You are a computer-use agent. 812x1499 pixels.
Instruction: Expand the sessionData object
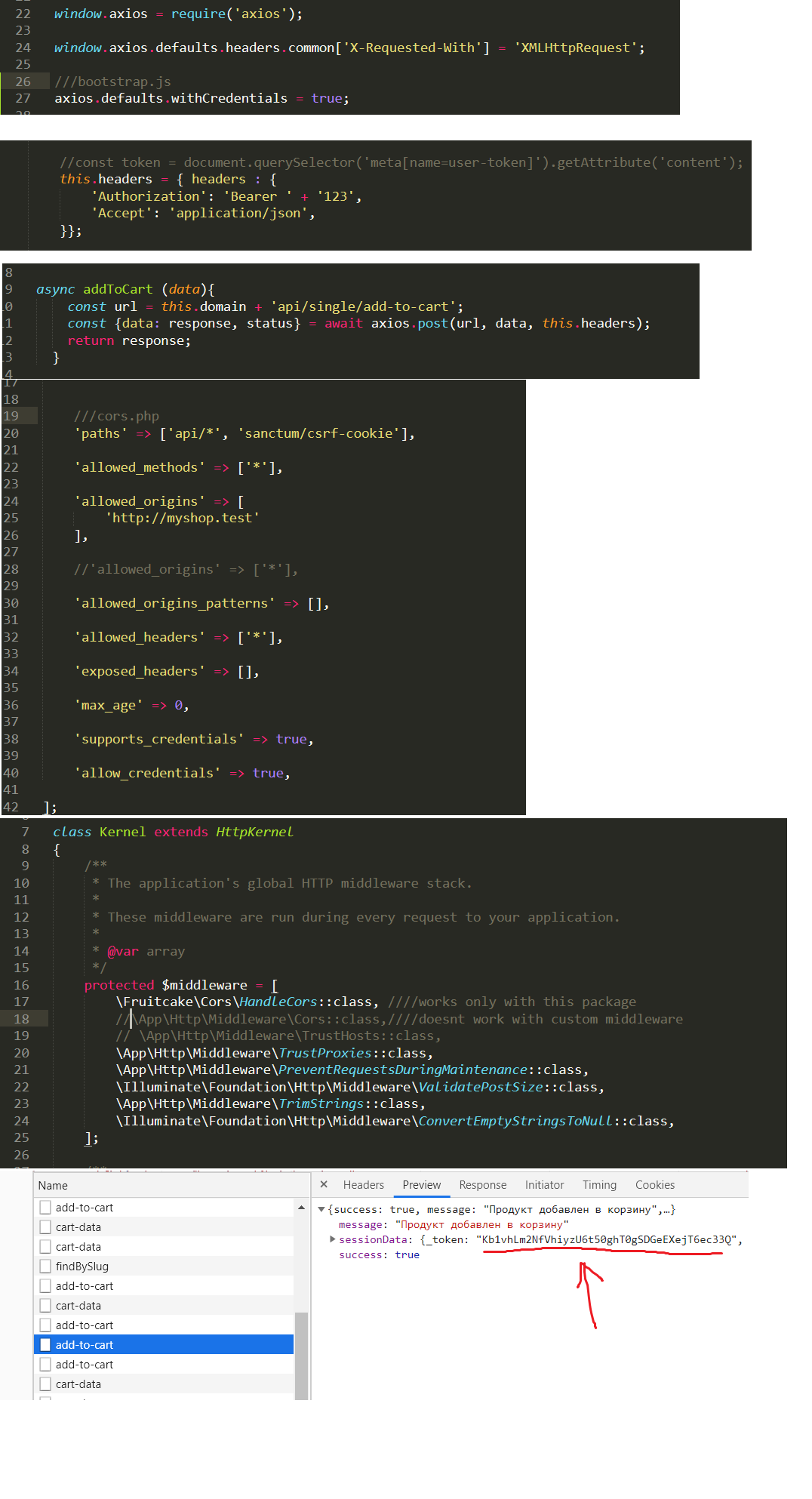coord(332,1239)
